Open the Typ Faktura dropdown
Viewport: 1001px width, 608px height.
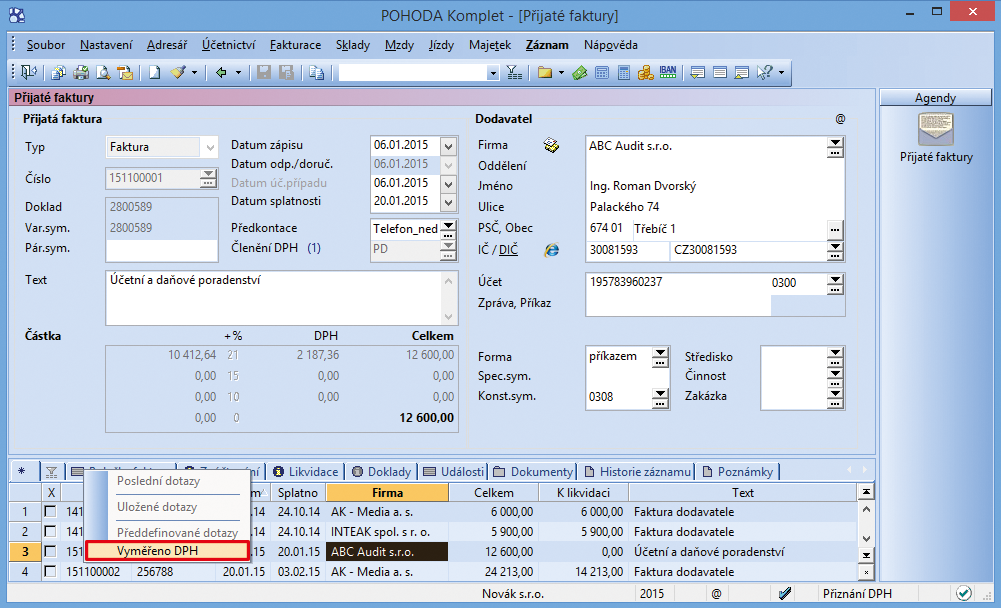[x=209, y=147]
